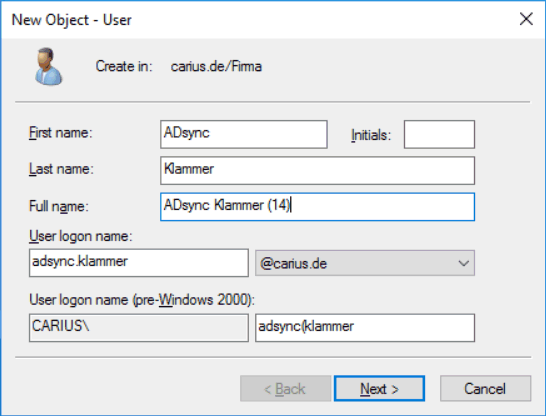Click the carius.de/Firma container path text
Image resolution: width=546 pixels, height=416 pixels.
pyautogui.click(x=216, y=66)
